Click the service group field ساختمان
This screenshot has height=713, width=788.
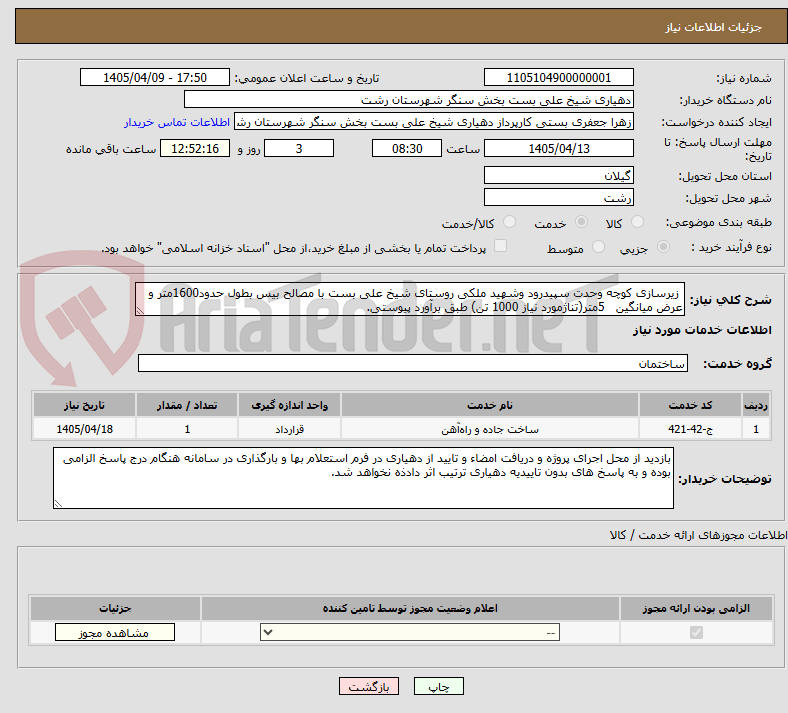[x=413, y=363]
